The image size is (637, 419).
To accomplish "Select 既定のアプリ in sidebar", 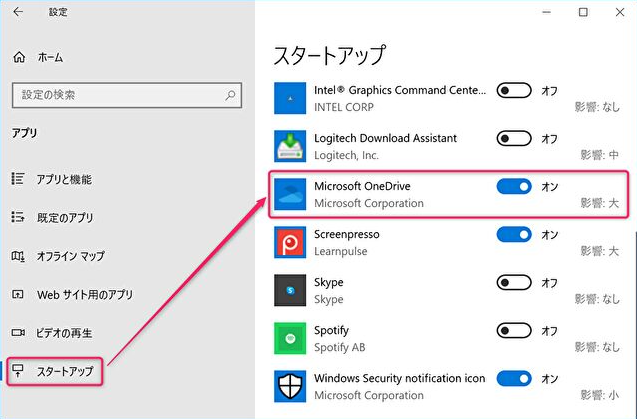I will 65,217.
